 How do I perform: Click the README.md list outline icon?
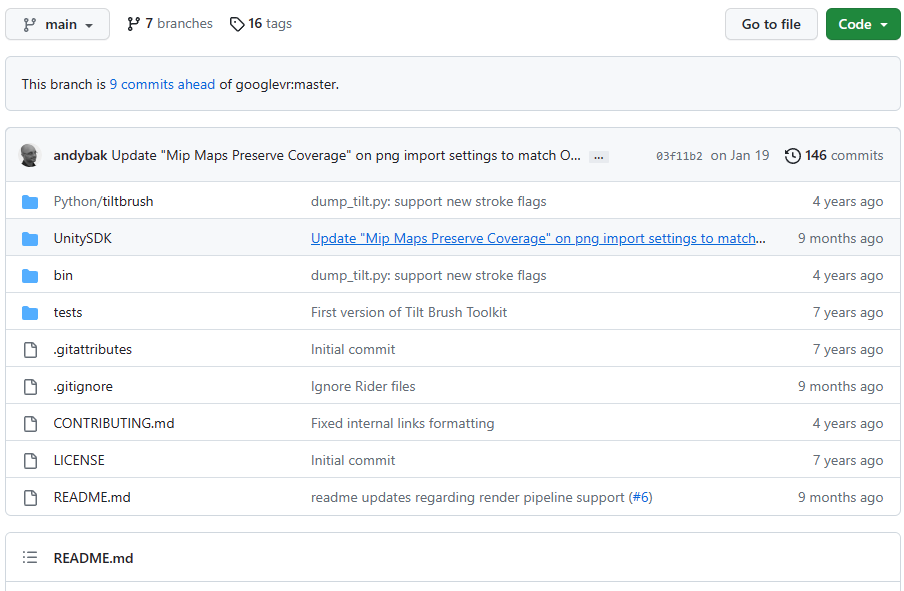click(x=30, y=558)
